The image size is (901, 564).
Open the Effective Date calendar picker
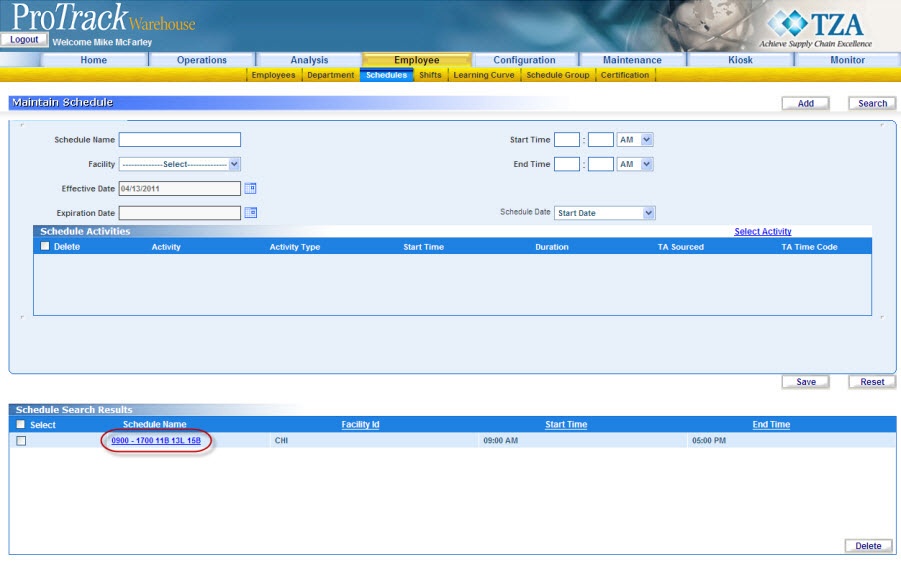(251, 188)
